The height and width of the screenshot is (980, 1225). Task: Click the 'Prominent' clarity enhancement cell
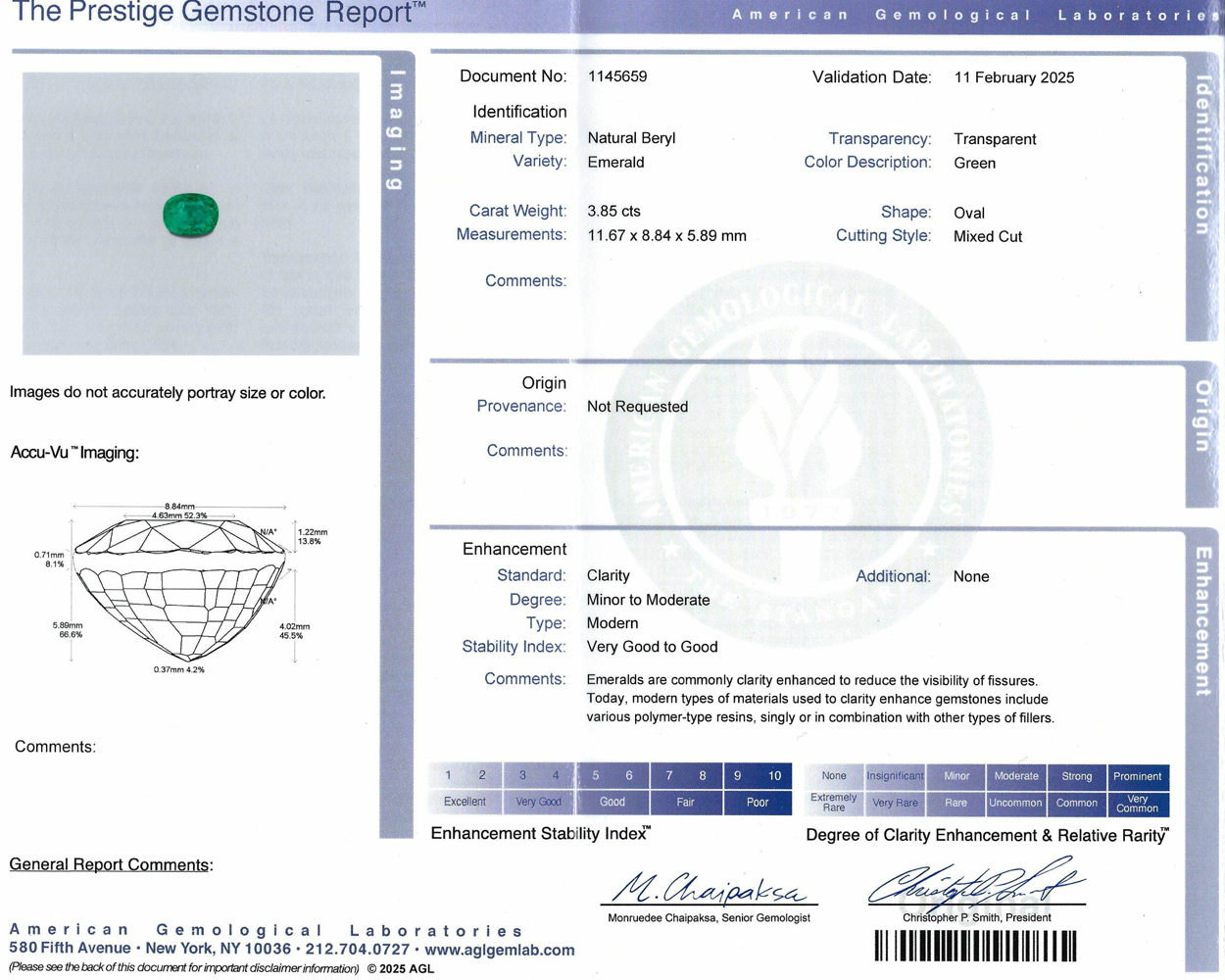pos(1138,776)
